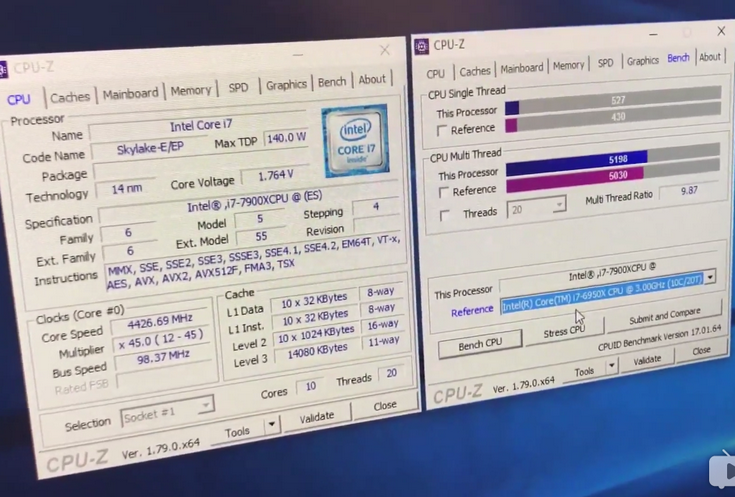Click the Close button in Bench window
This screenshot has height=497, width=735.
[701, 350]
